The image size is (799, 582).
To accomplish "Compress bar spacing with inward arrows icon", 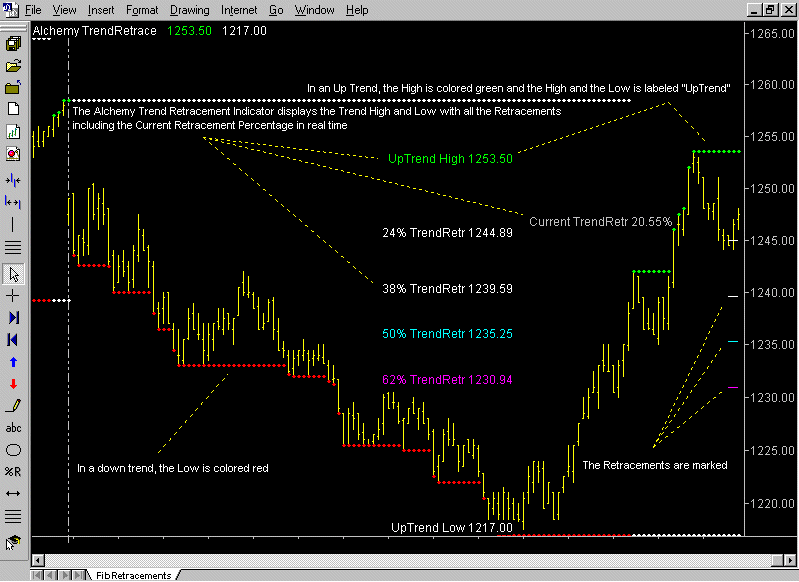I will click(x=13, y=180).
